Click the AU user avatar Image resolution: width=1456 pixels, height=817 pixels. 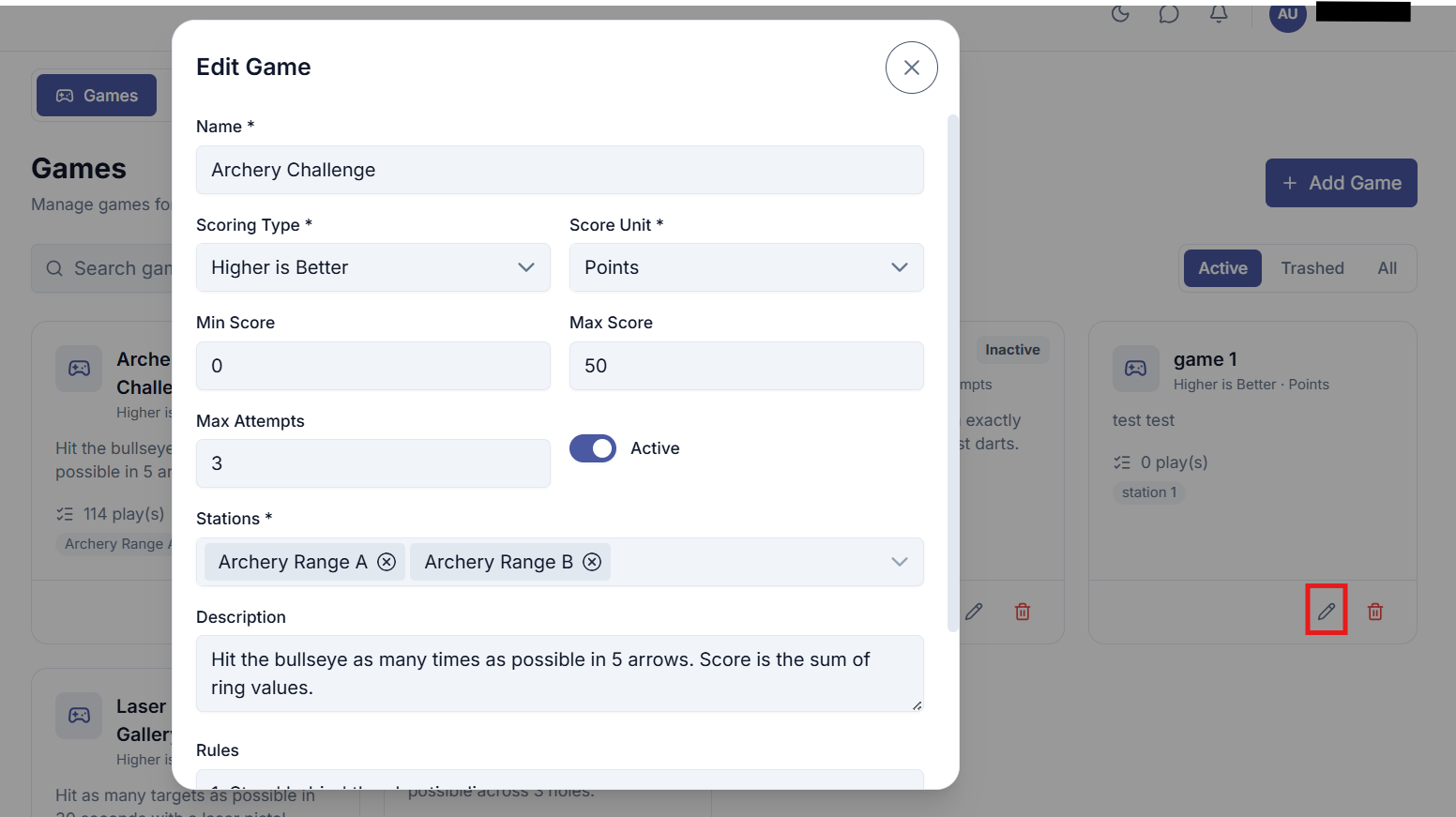click(1287, 15)
